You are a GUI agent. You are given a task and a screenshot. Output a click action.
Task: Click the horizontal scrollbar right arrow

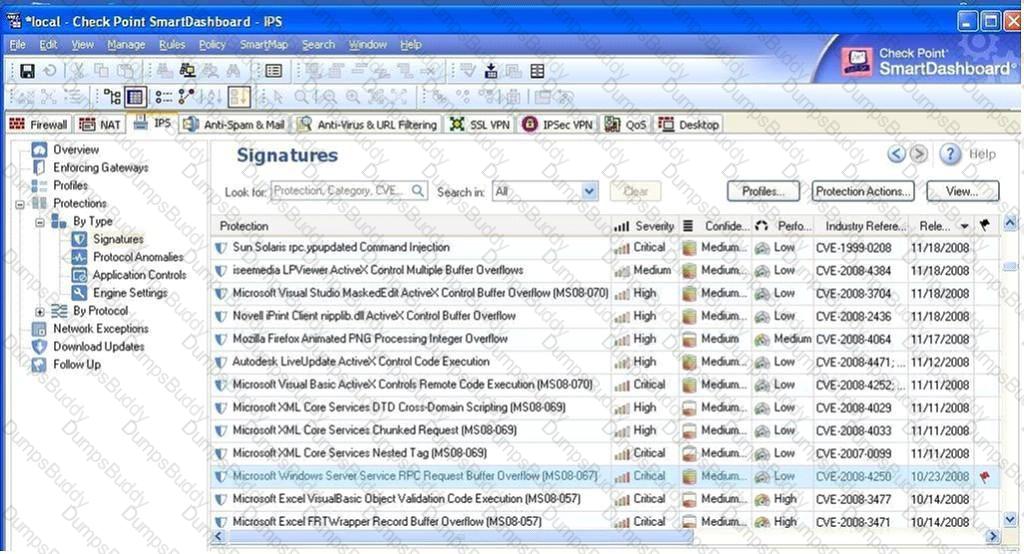(993, 536)
